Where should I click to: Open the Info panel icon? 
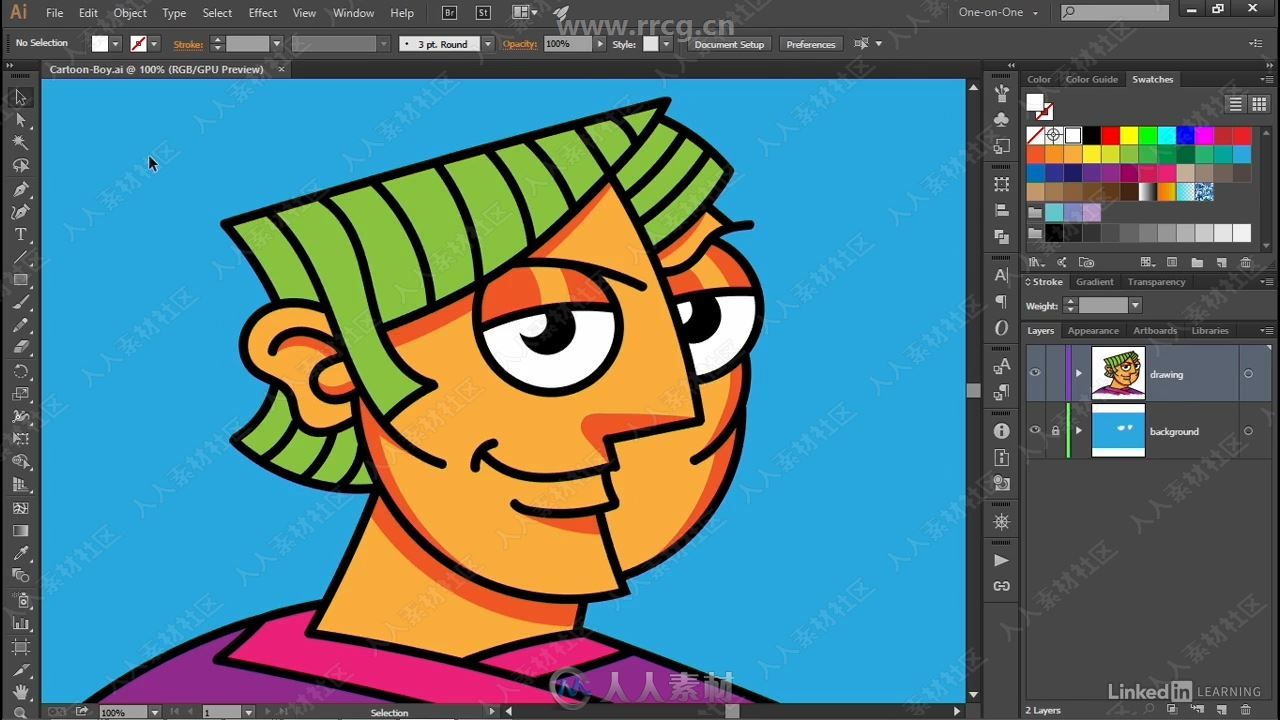click(1001, 431)
